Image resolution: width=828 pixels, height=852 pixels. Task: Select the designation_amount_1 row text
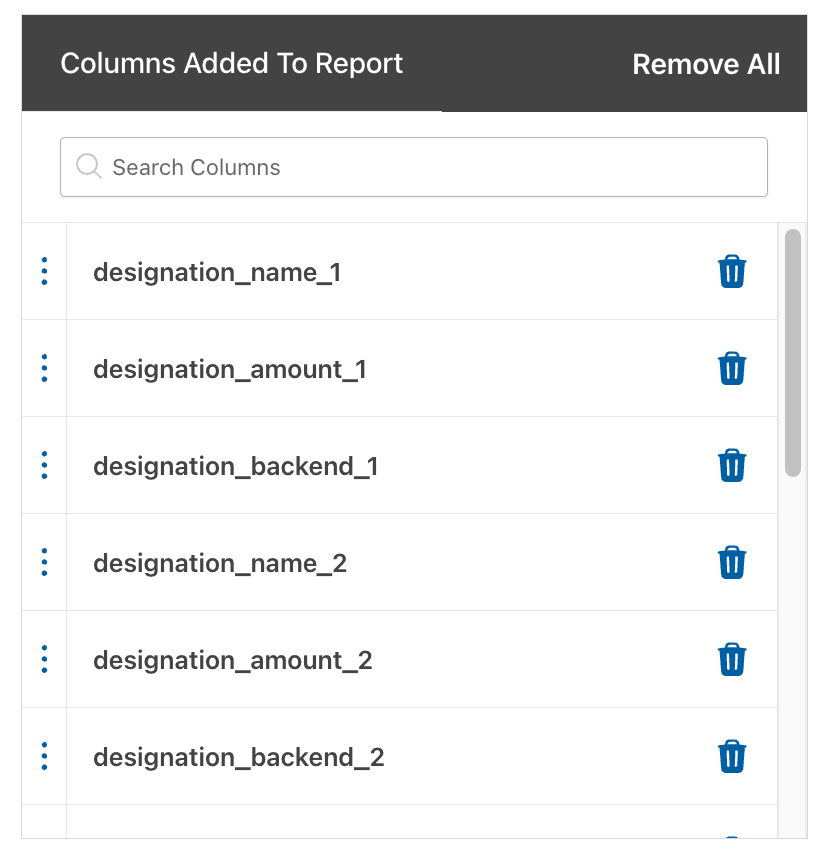(230, 369)
